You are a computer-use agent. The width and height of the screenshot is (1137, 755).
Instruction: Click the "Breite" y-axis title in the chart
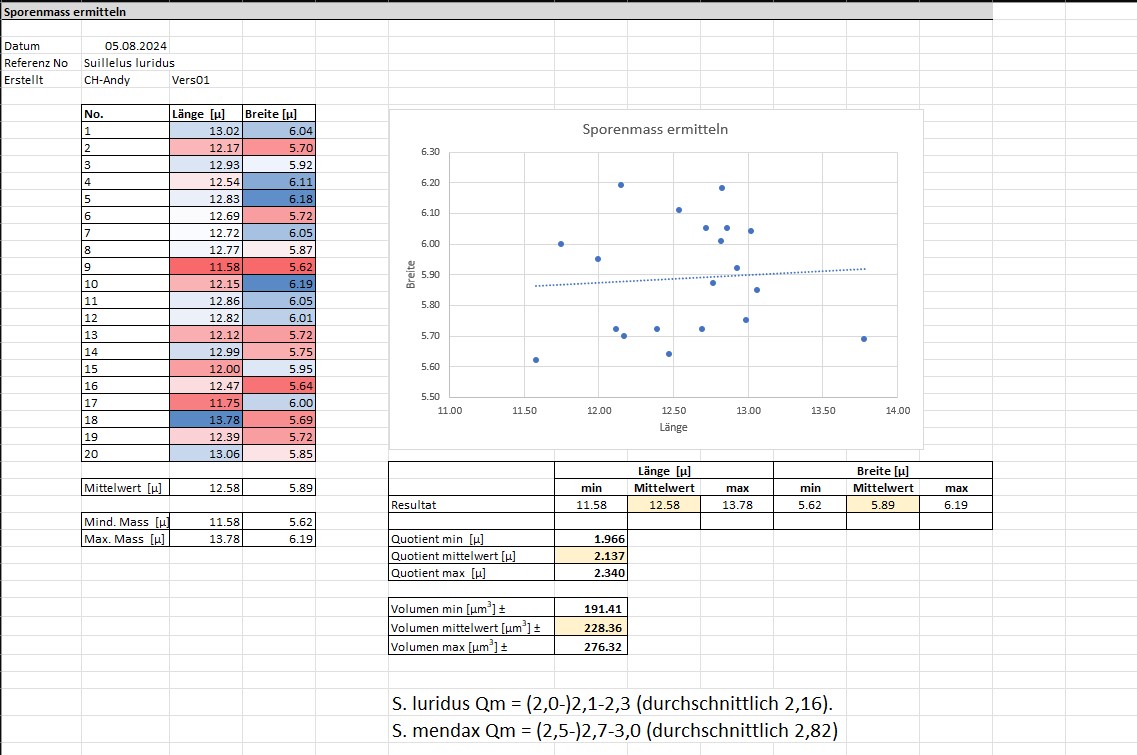coord(411,275)
